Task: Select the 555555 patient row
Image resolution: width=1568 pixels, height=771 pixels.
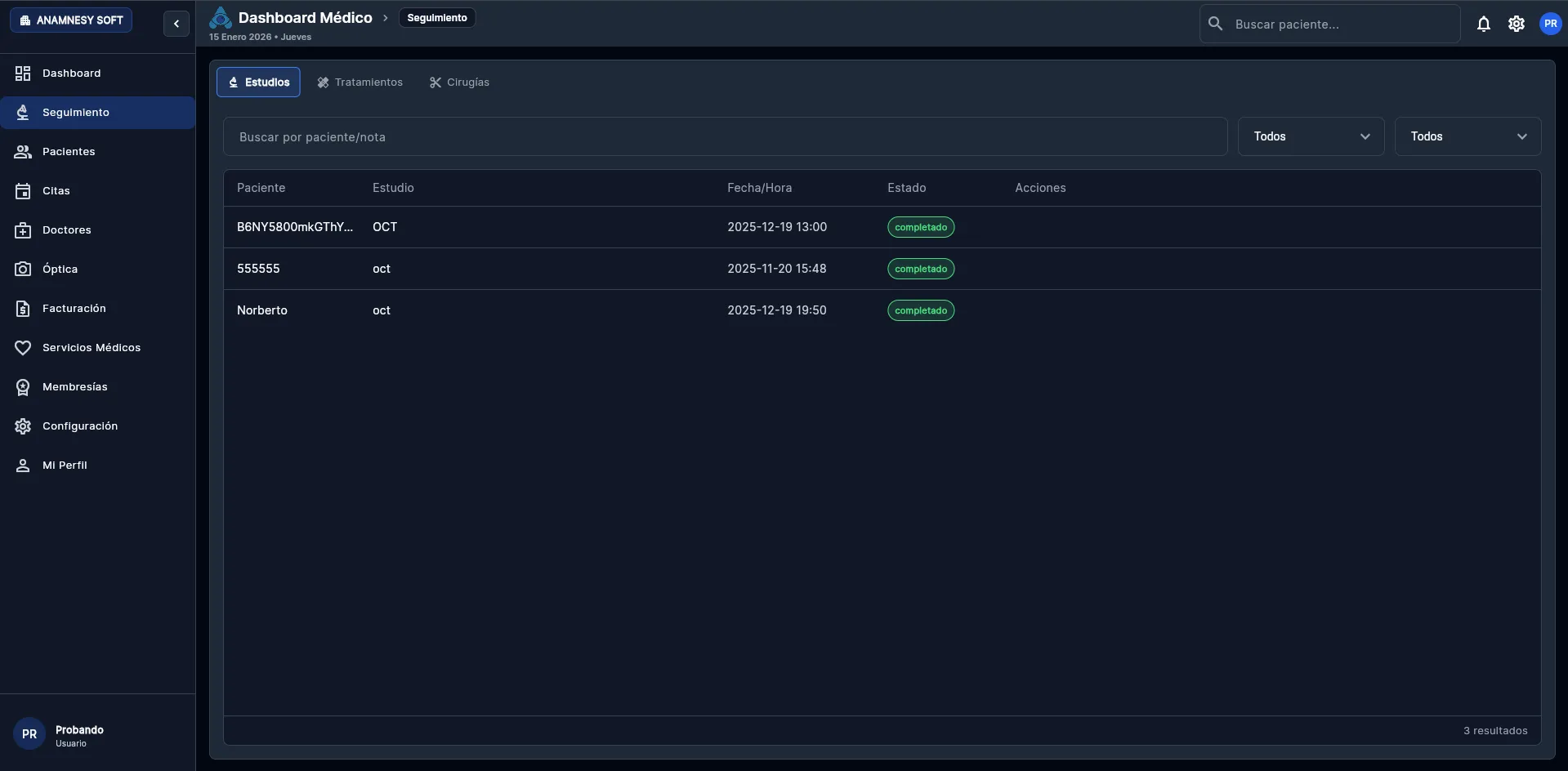Action: [882, 269]
